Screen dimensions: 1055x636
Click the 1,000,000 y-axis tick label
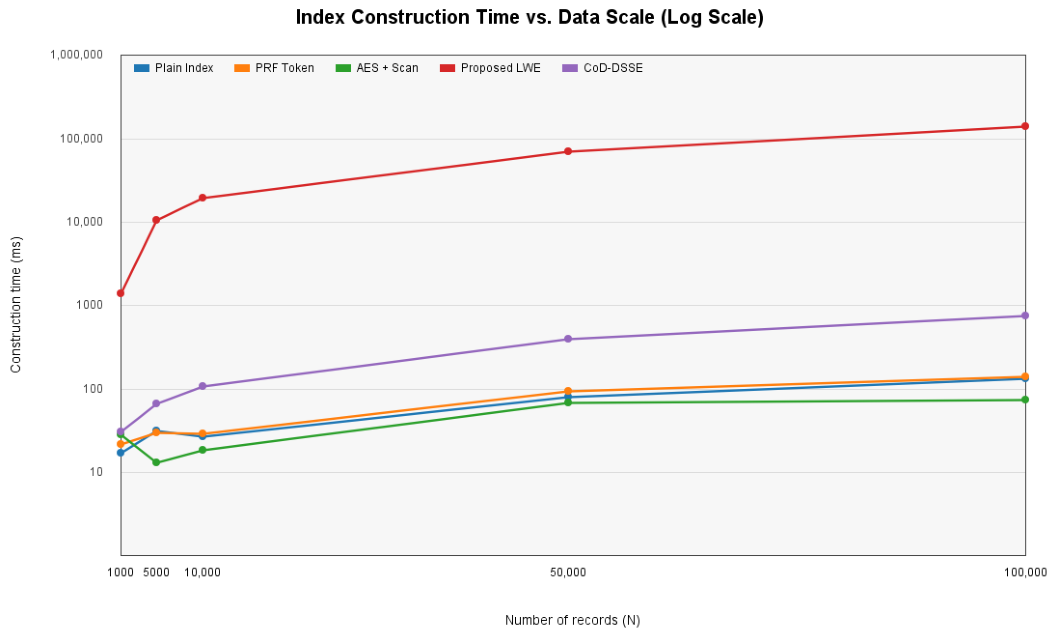[76, 55]
